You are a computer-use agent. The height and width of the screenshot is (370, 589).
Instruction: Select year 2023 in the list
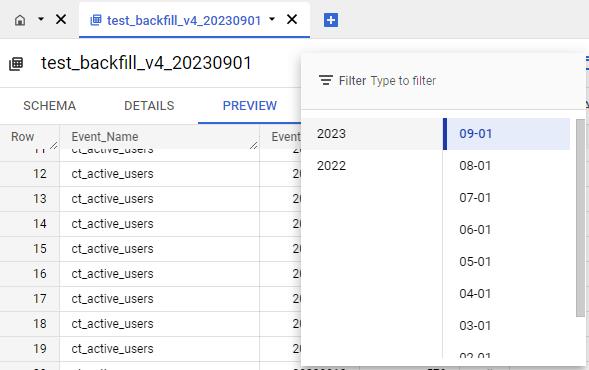click(372, 134)
